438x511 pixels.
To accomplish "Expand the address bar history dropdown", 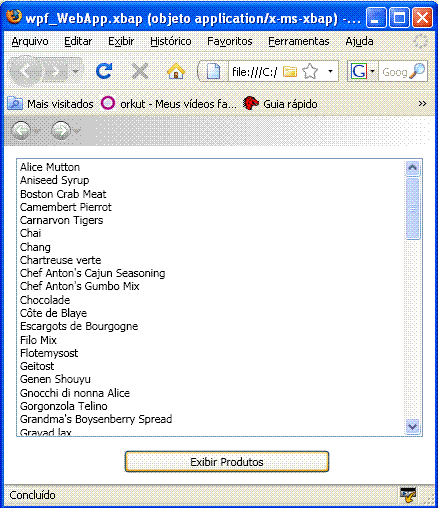I will [x=330, y=71].
